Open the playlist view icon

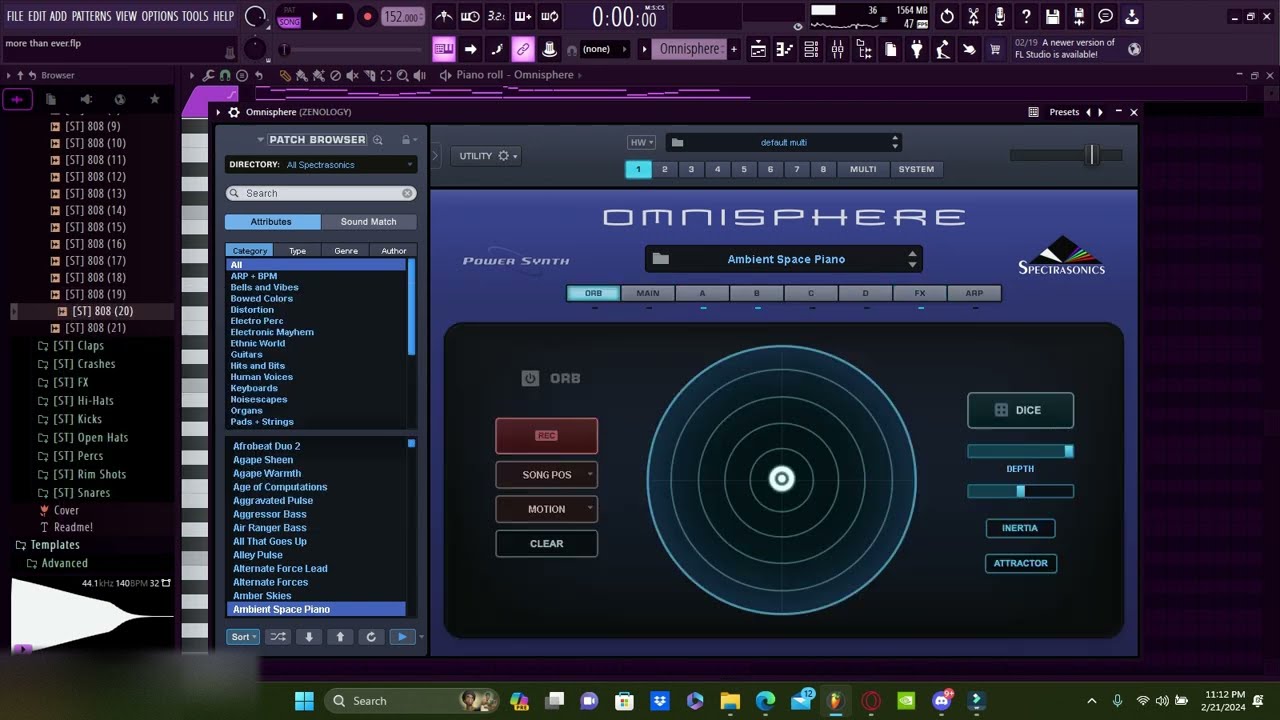click(x=759, y=49)
